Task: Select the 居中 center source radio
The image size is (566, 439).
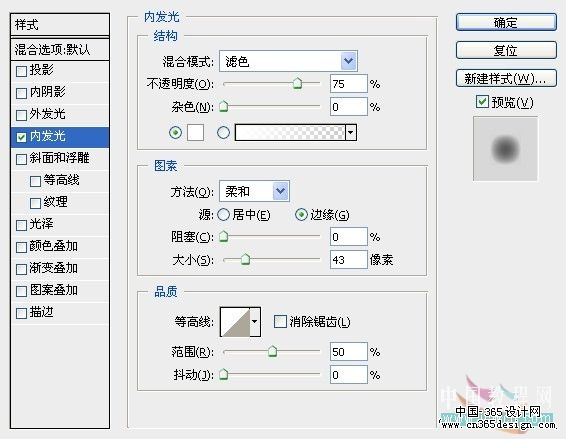Action: coord(223,215)
